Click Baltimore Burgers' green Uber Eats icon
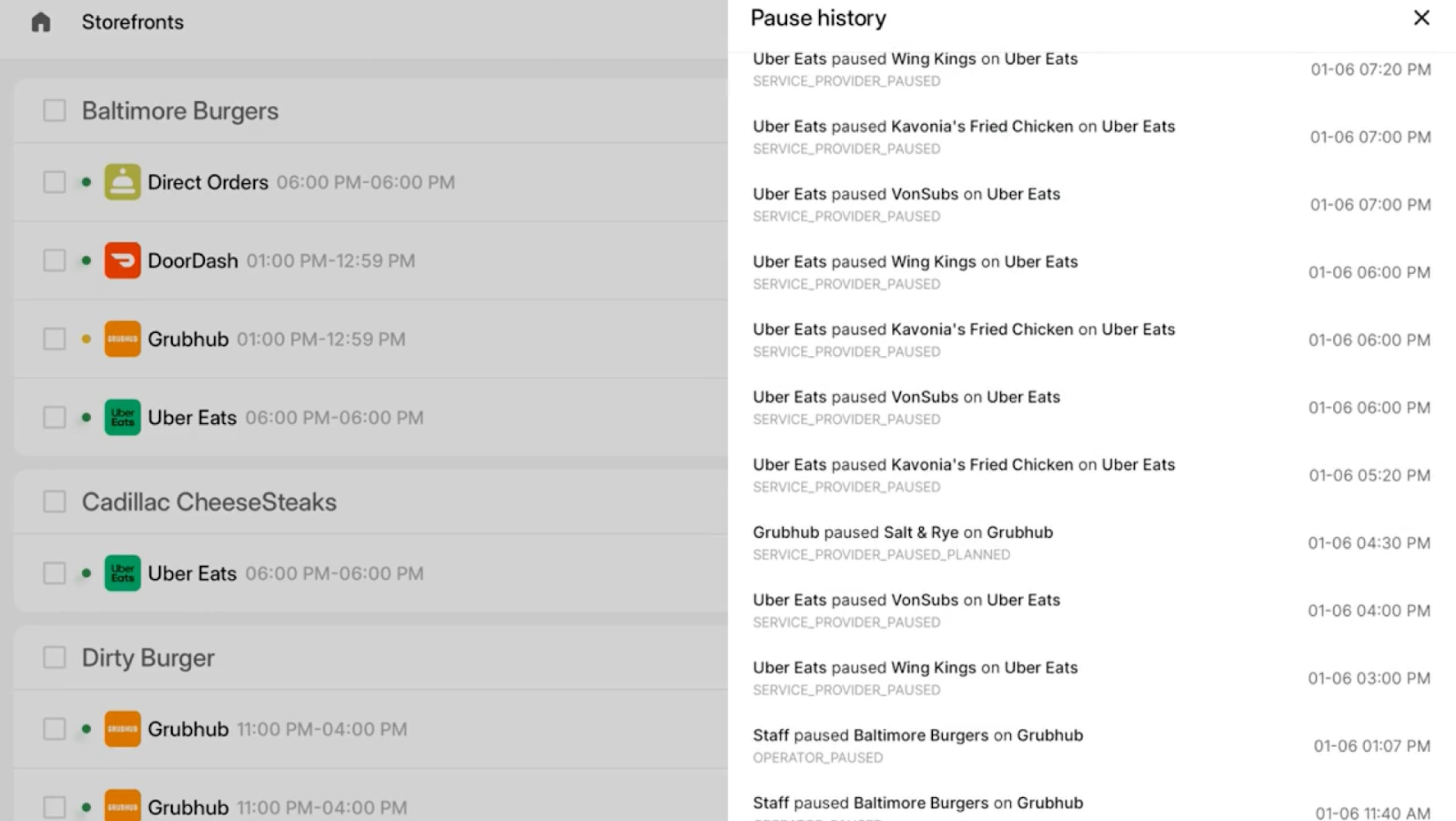This screenshot has height=821, width=1456. tap(122, 417)
